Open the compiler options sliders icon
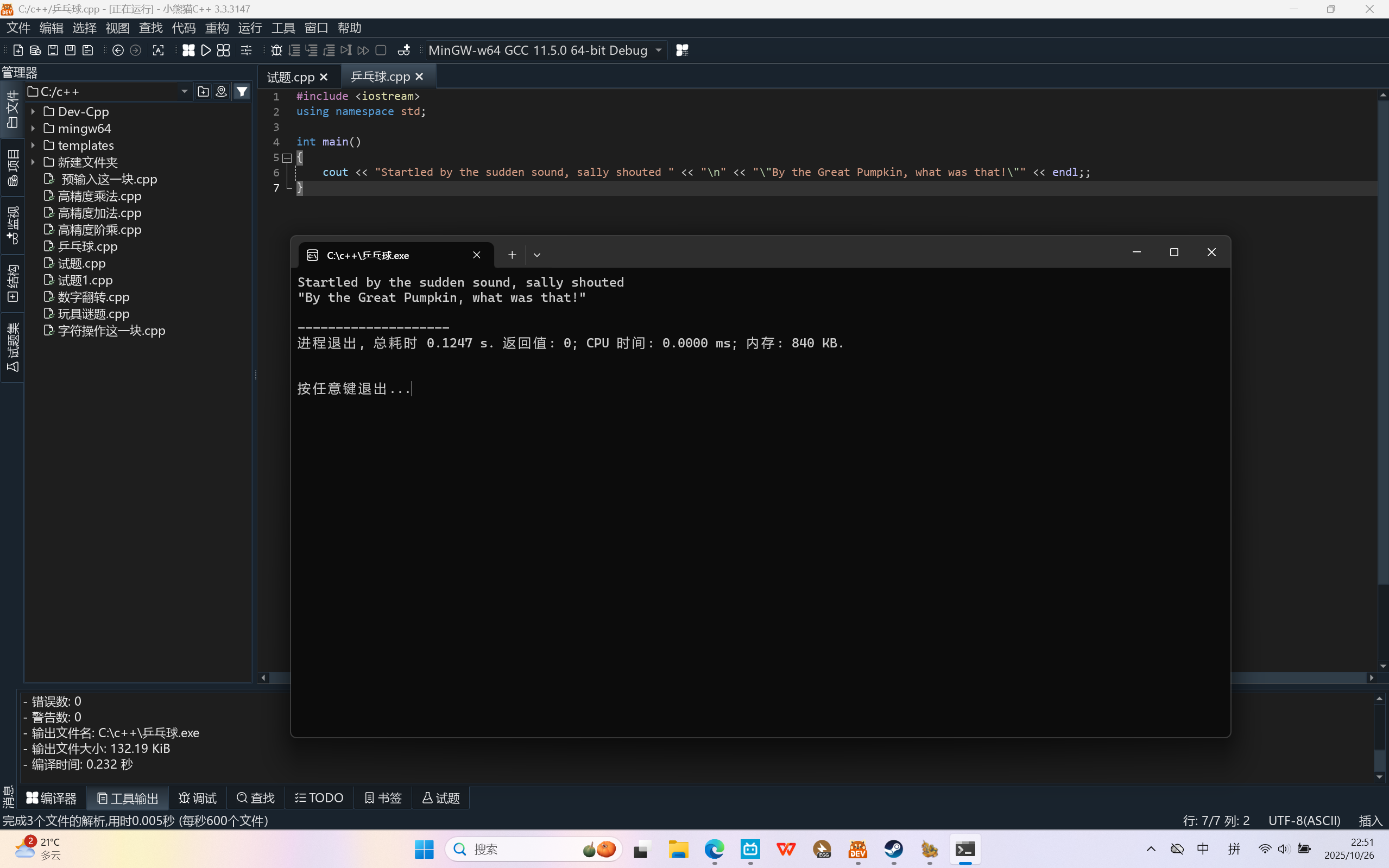 [246, 50]
